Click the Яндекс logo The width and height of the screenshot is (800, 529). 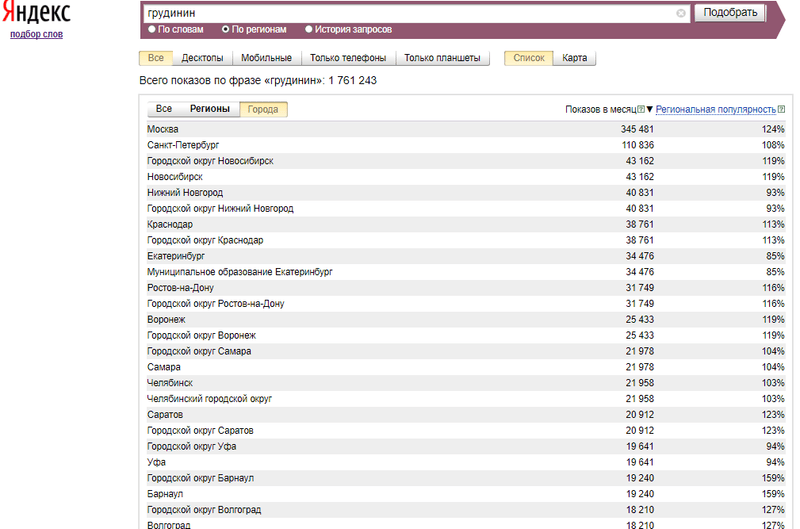35,12
